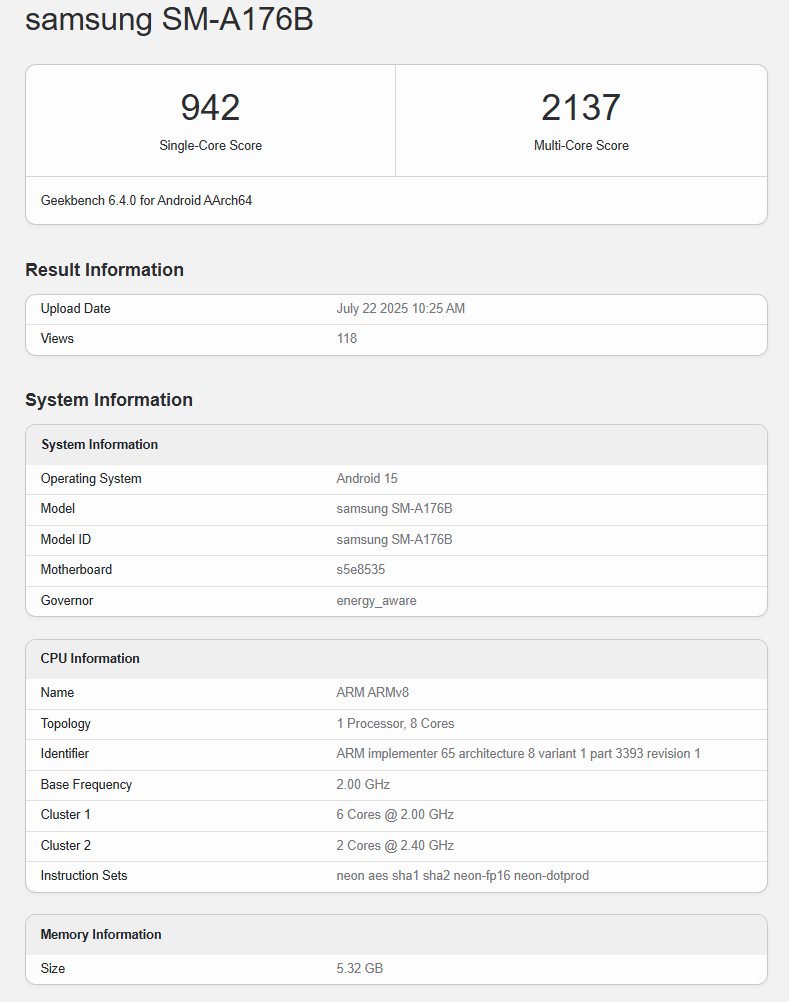The image size is (789, 1002).
Task: Click the Android 15 operating system value
Action: (x=367, y=479)
